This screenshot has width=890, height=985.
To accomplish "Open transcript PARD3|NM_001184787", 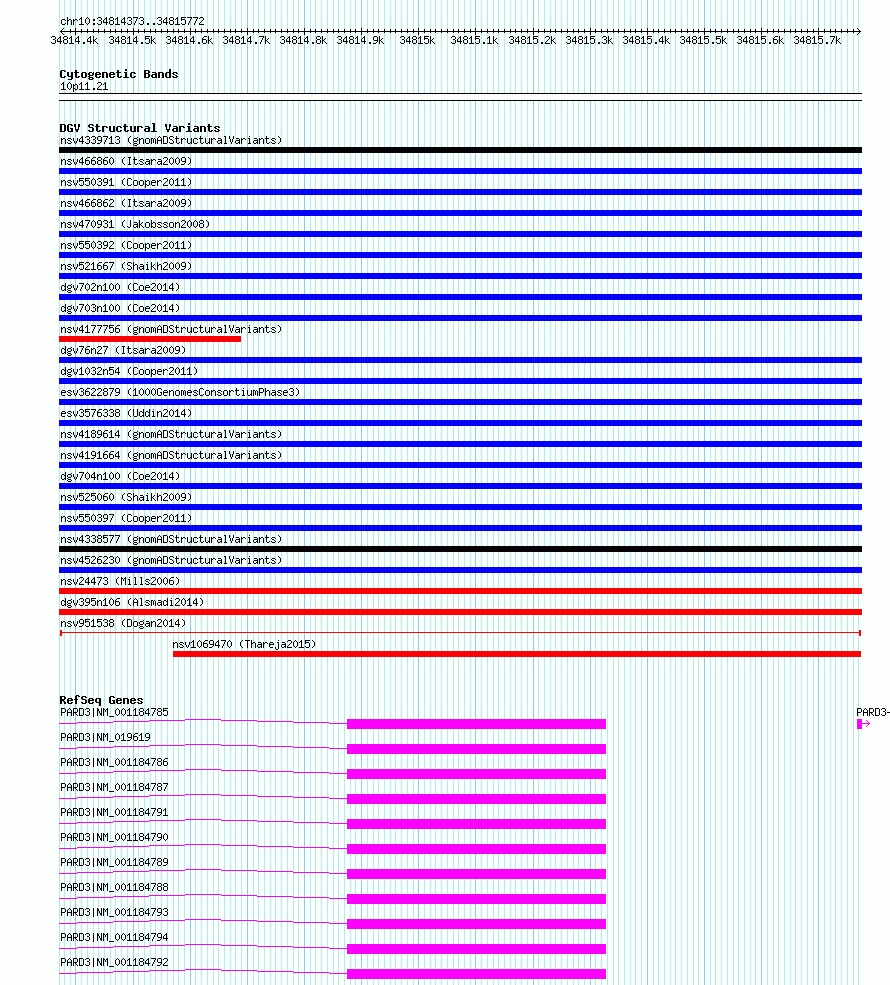I will [114, 788].
